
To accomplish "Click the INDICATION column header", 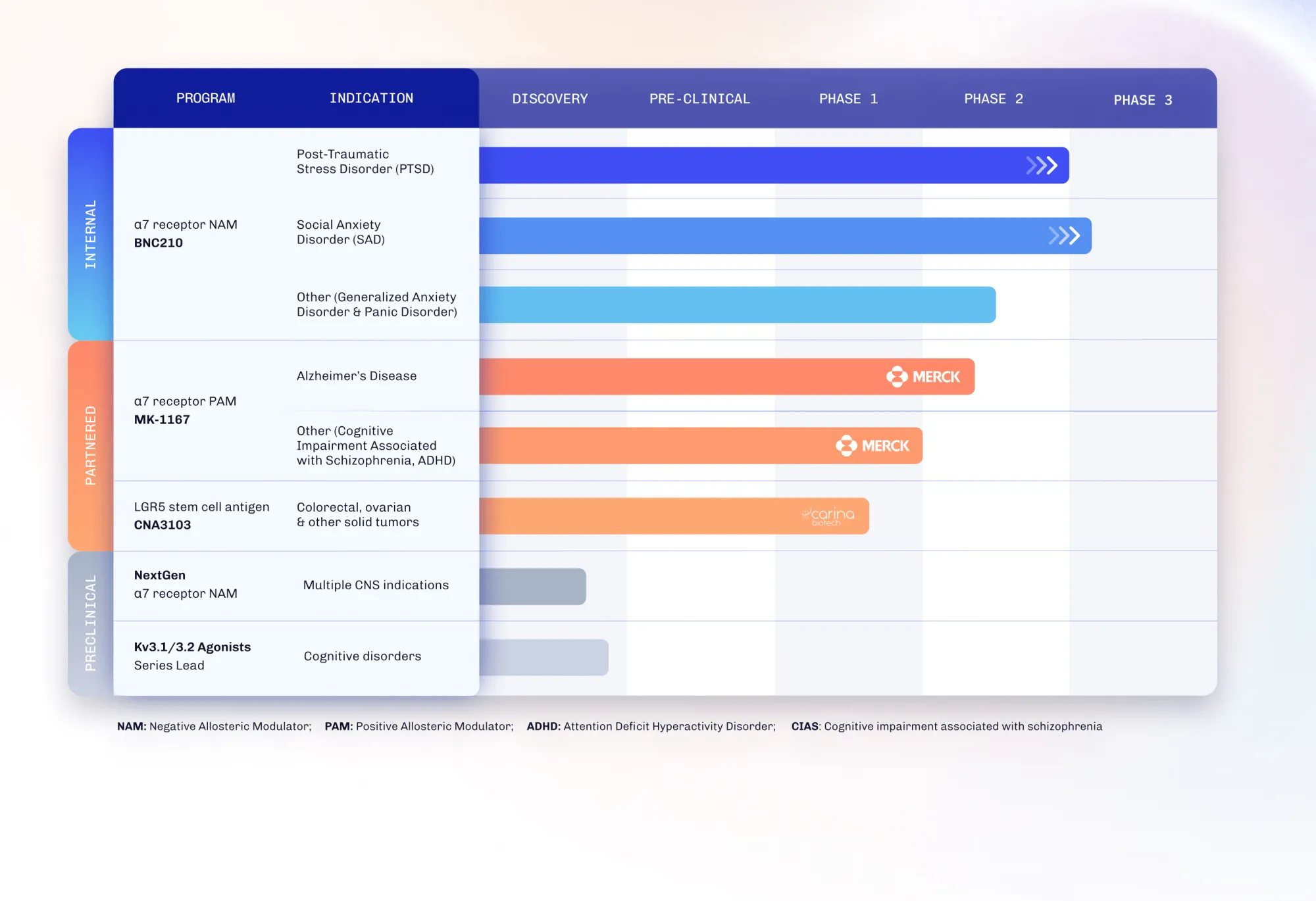I will click(x=371, y=99).
